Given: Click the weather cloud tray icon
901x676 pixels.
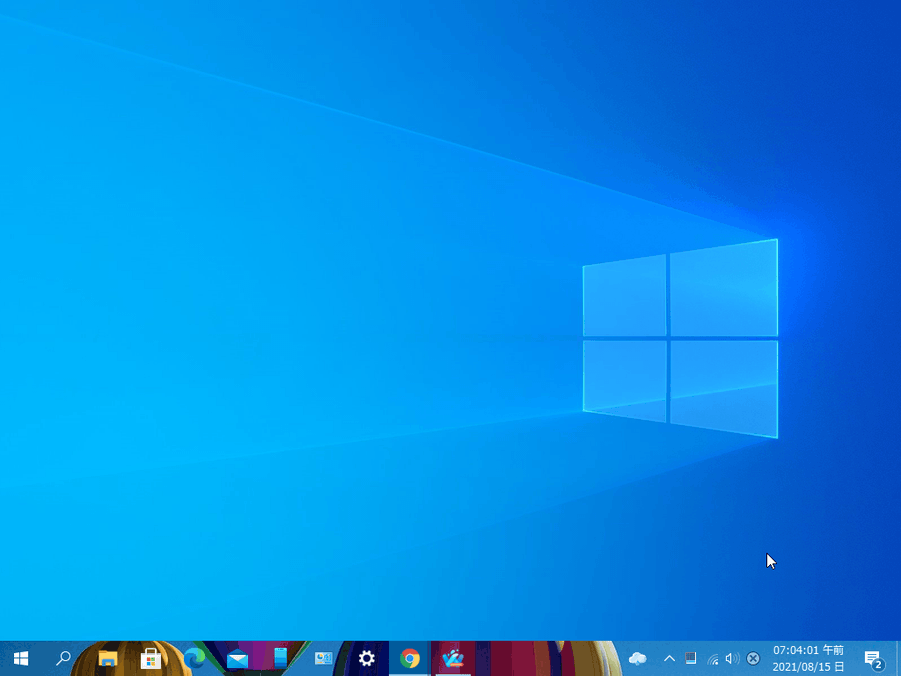Looking at the screenshot, I should point(638,659).
